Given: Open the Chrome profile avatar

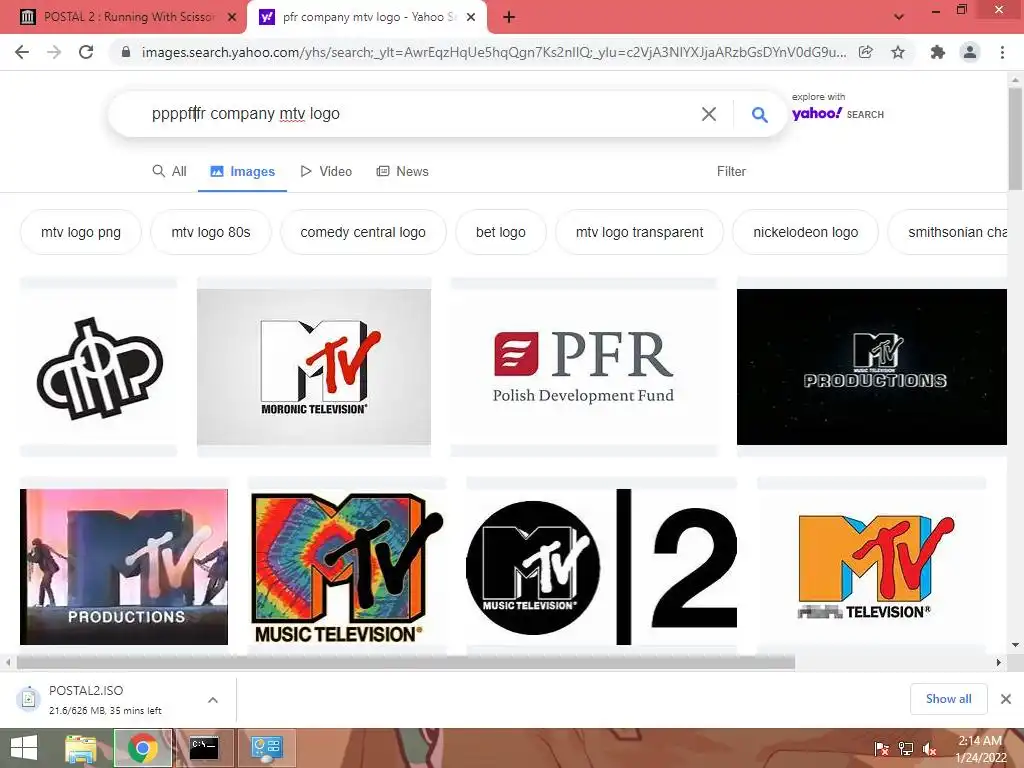Looking at the screenshot, I should (970, 52).
